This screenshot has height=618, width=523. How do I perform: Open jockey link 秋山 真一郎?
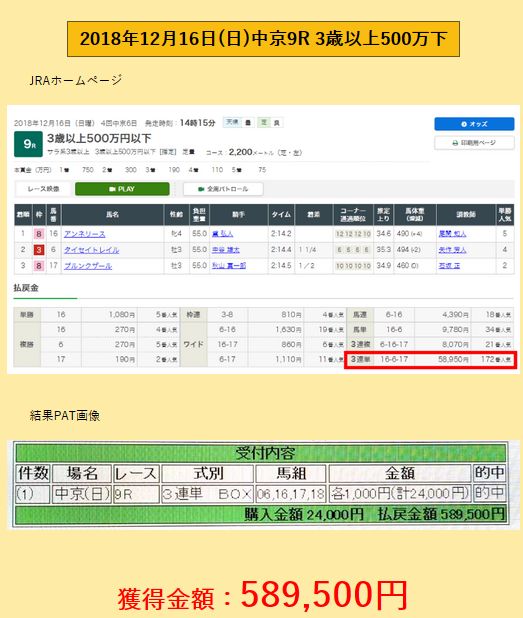pos(229,266)
